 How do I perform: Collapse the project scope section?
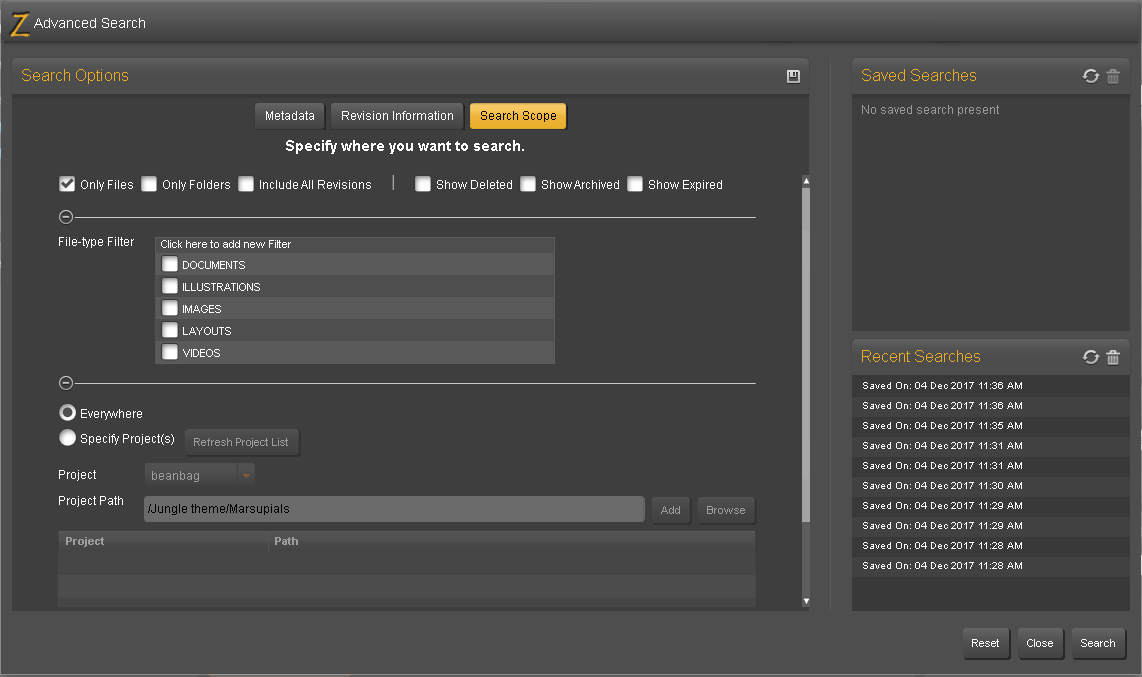click(66, 383)
